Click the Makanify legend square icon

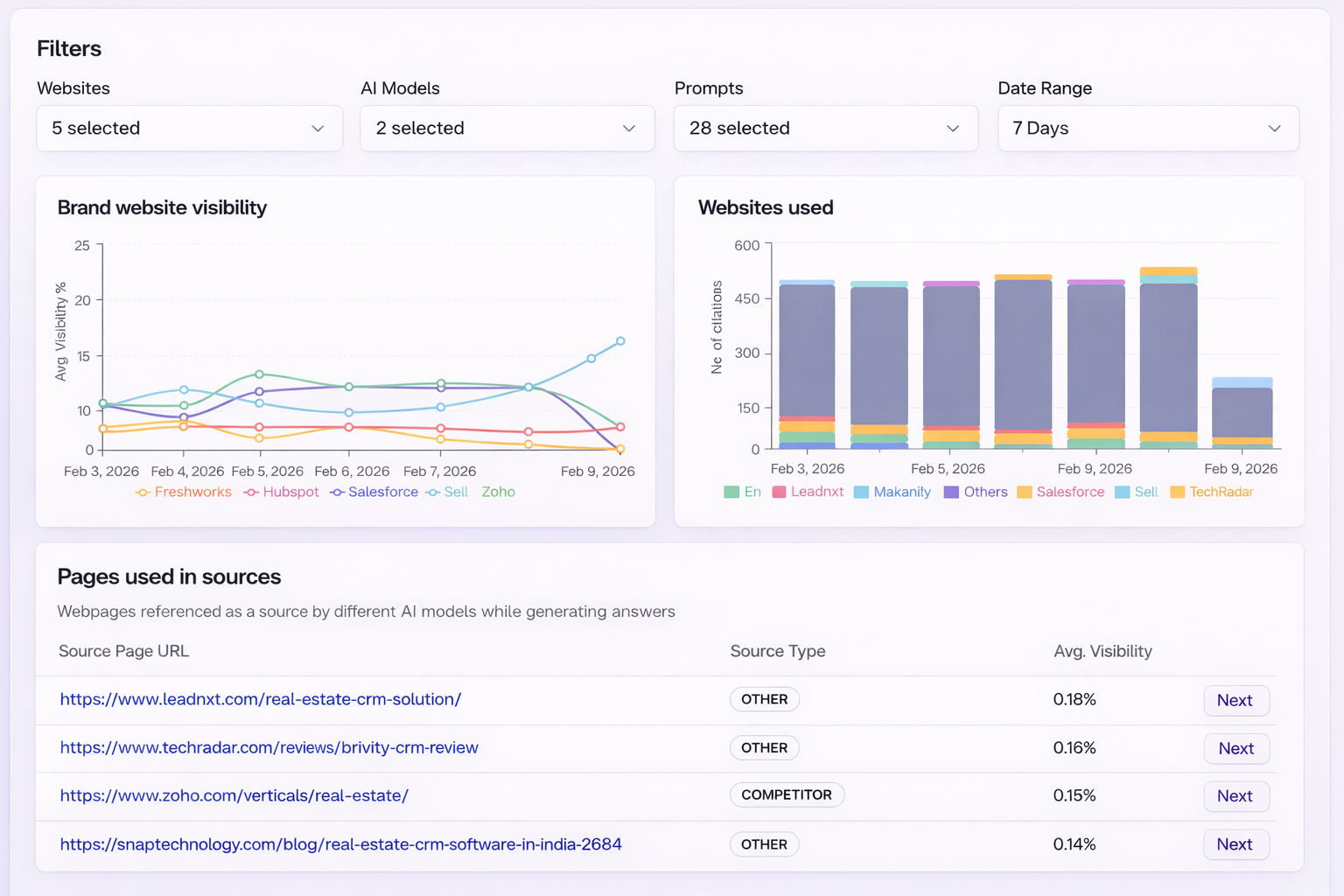pos(861,493)
